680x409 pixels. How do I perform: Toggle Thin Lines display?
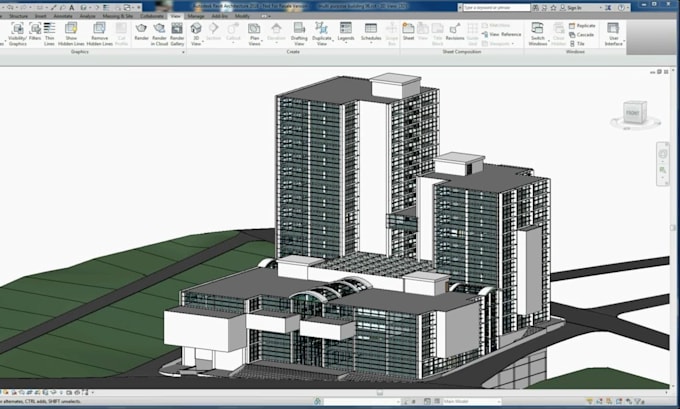49,34
